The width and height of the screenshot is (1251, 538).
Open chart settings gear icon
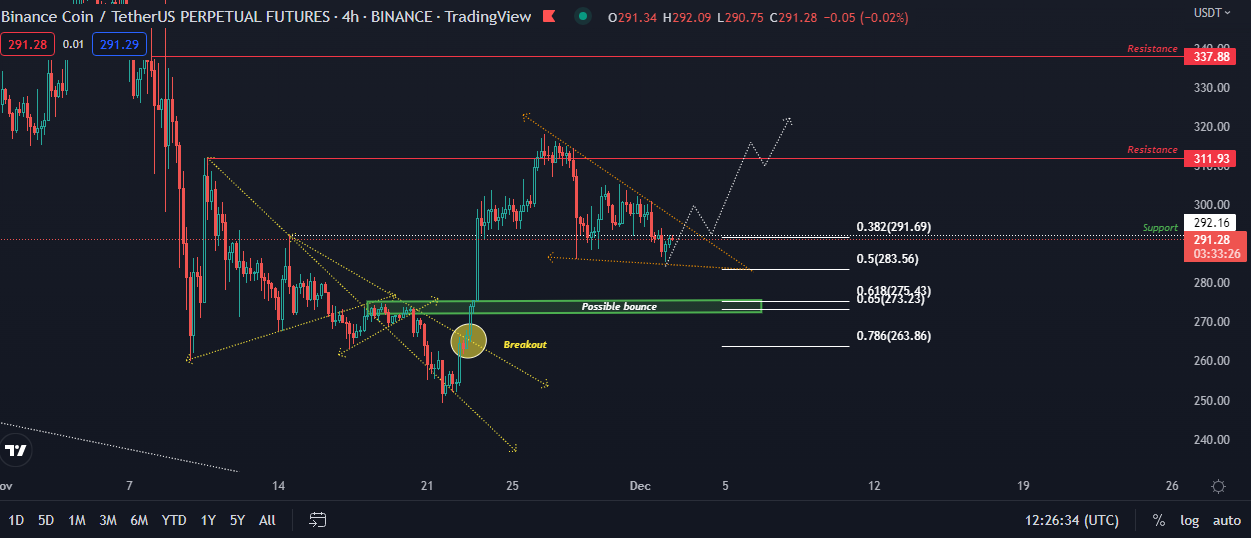[x=1218, y=487]
